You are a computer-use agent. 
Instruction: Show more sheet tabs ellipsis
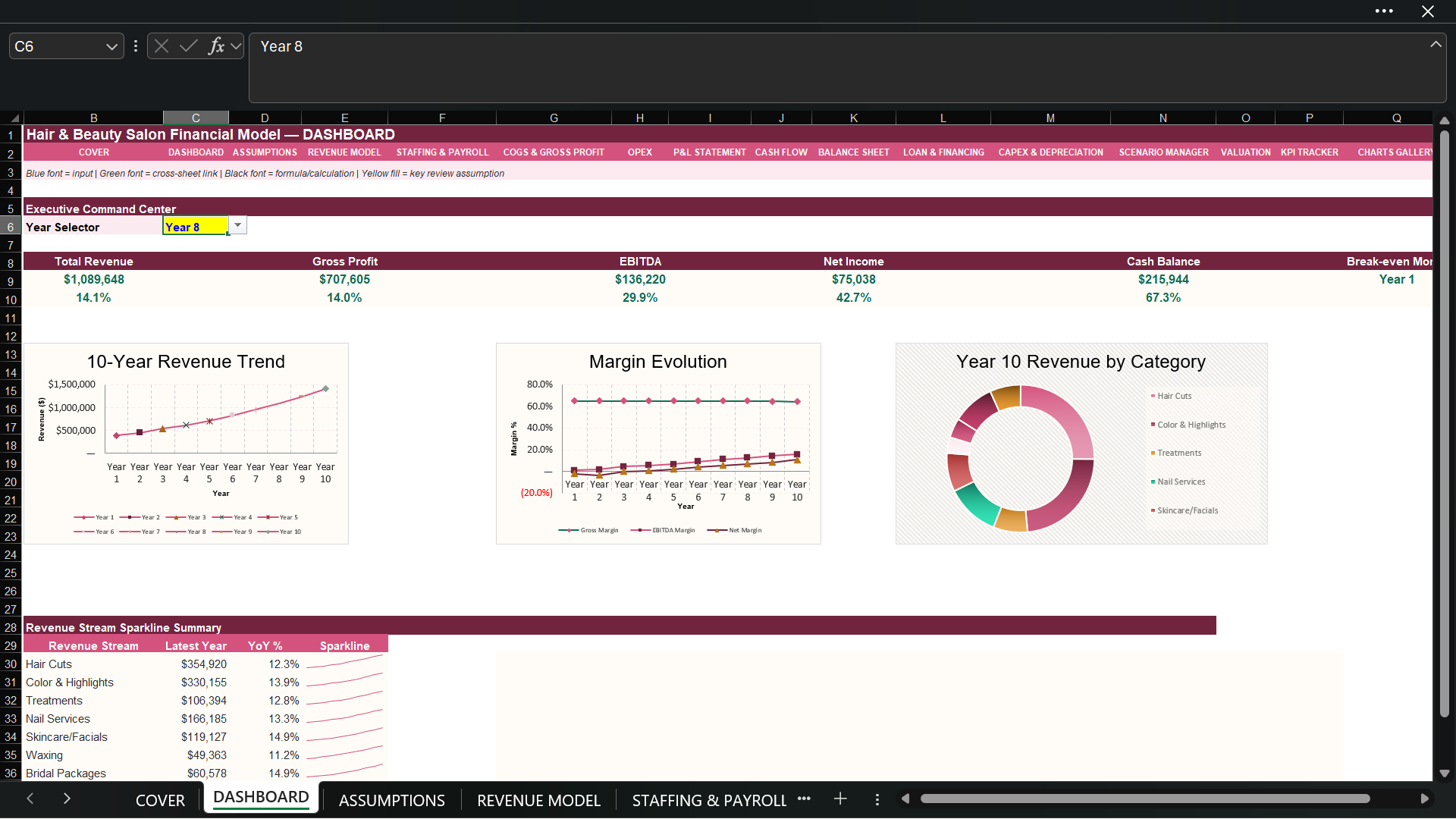pyautogui.click(x=805, y=799)
